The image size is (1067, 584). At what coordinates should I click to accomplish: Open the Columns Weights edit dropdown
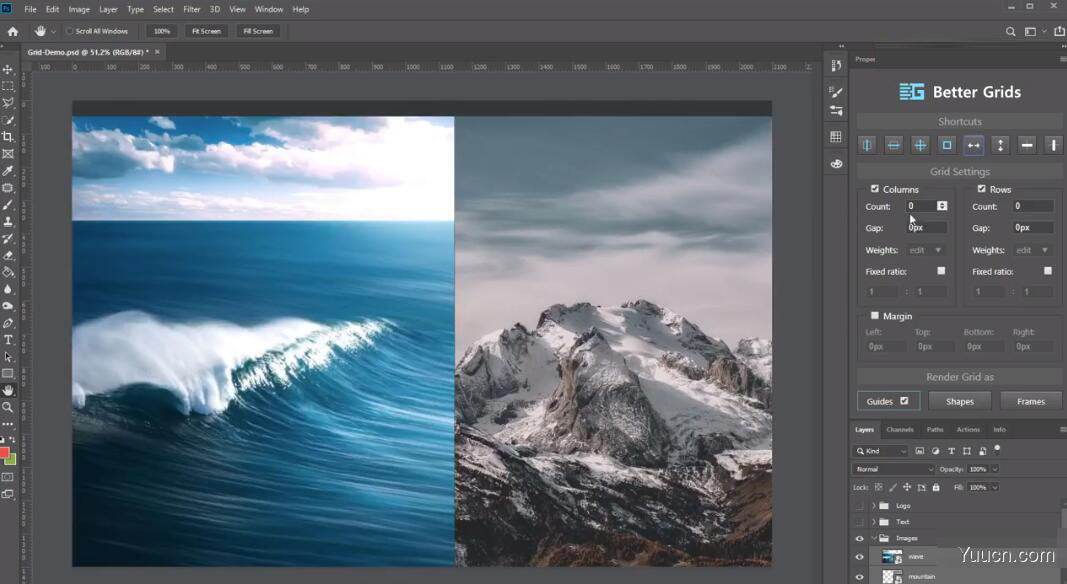click(926, 250)
